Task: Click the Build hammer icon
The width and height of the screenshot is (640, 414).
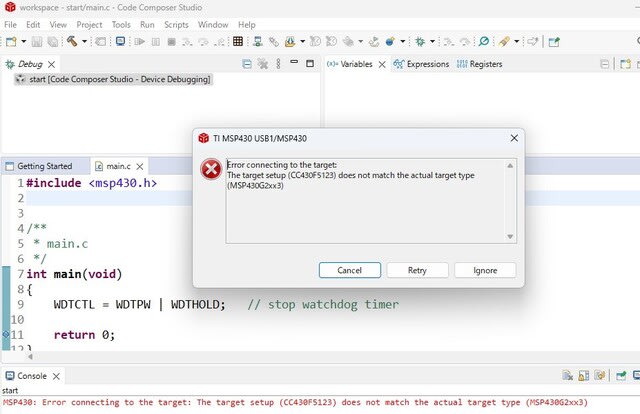Action: click(x=72, y=41)
